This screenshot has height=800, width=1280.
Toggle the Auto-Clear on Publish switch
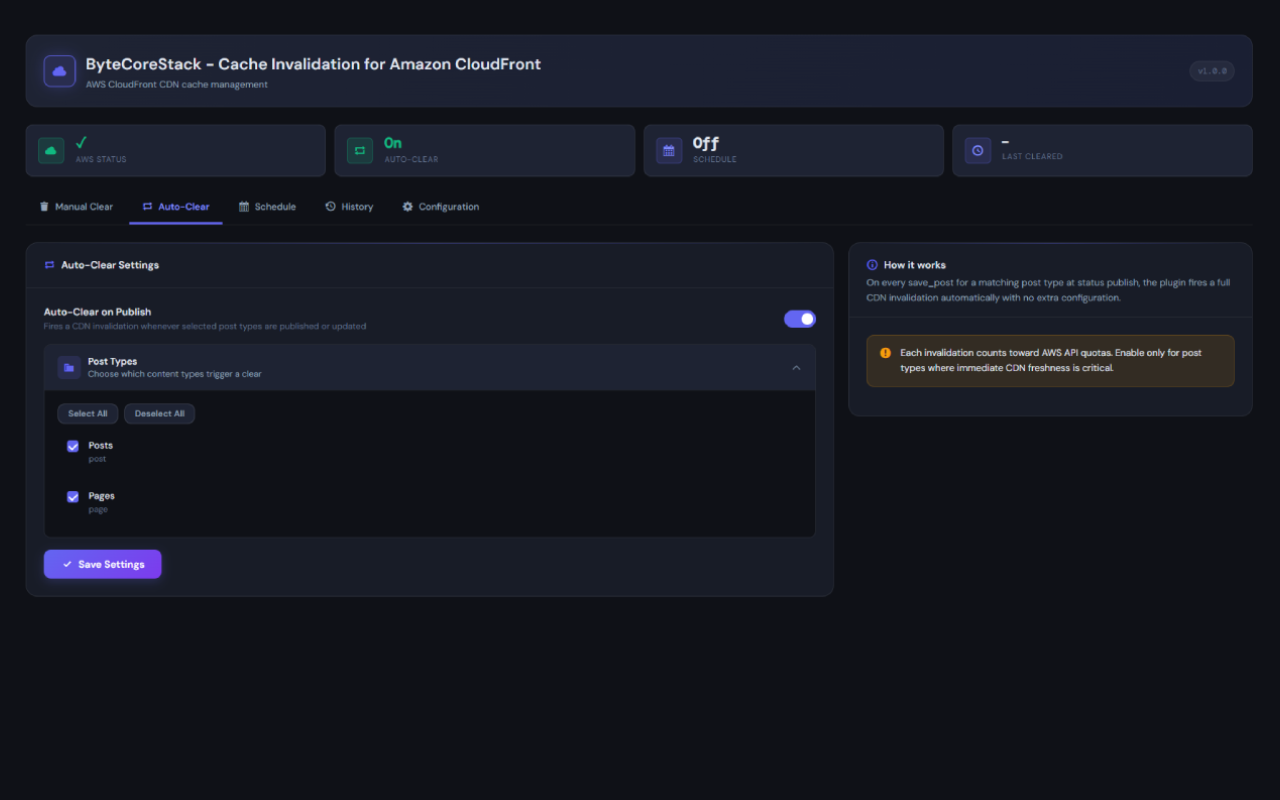tap(800, 319)
